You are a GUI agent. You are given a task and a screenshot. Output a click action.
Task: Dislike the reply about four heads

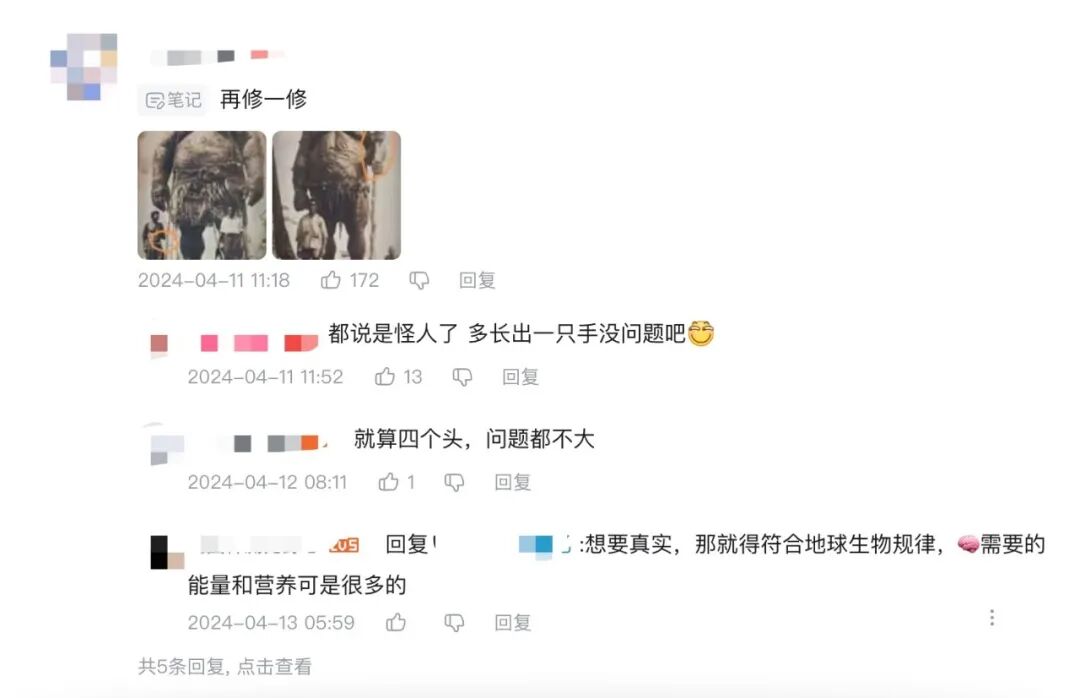click(454, 482)
